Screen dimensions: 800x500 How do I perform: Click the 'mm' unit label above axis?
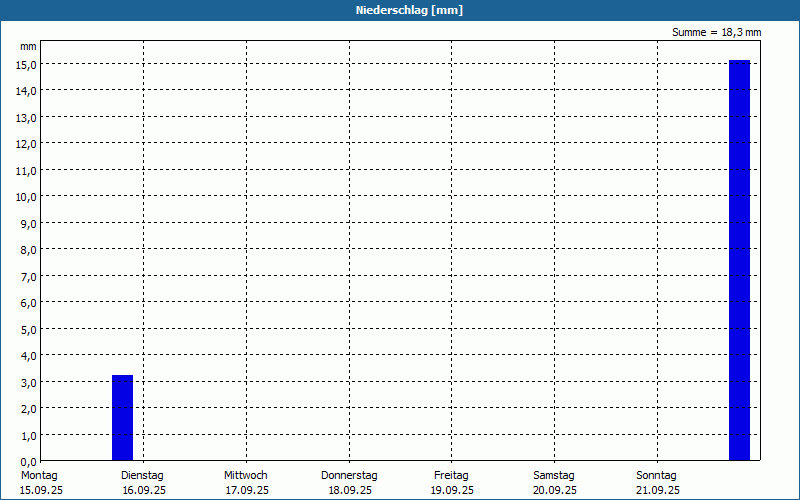pos(28,46)
